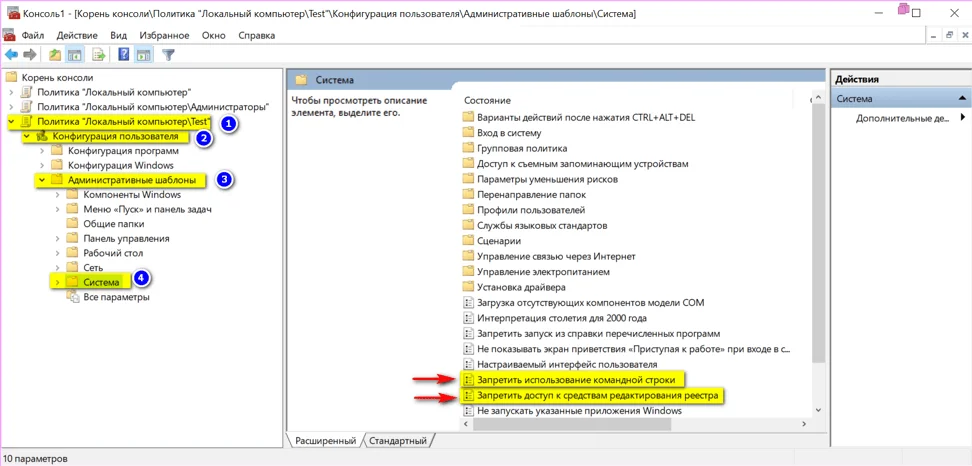Switch to the "Расширенный" tab

[325, 441]
